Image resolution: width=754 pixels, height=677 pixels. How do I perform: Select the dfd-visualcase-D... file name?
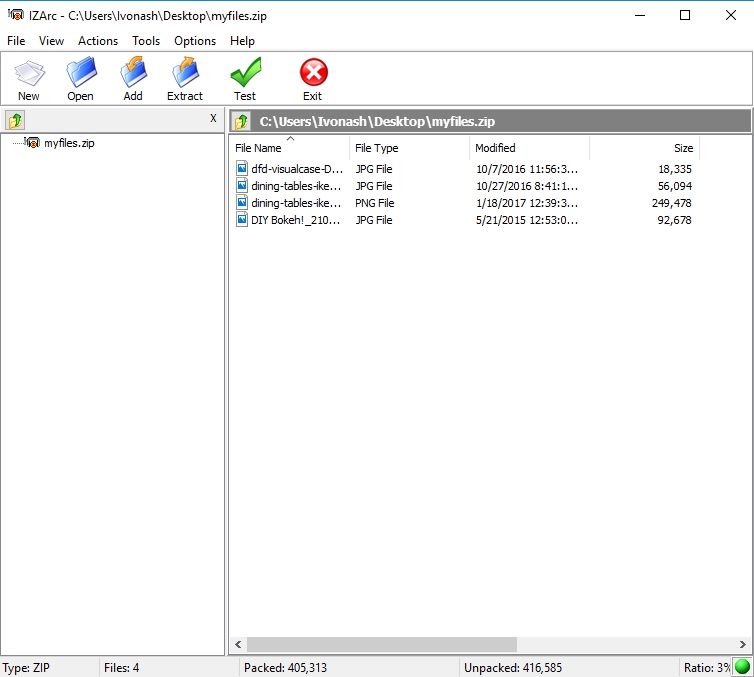(x=297, y=169)
